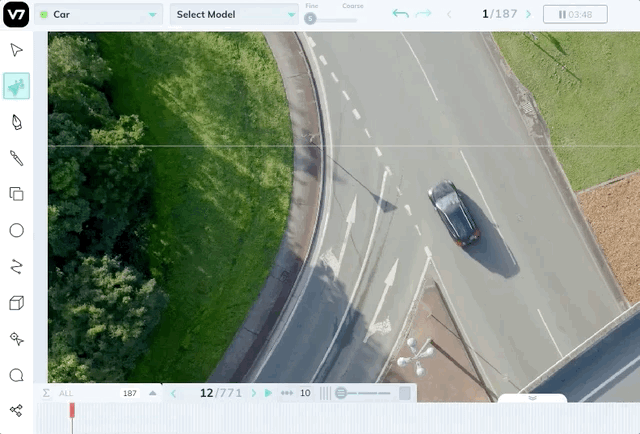
Task: Click the black car in the video
Action: tap(453, 214)
